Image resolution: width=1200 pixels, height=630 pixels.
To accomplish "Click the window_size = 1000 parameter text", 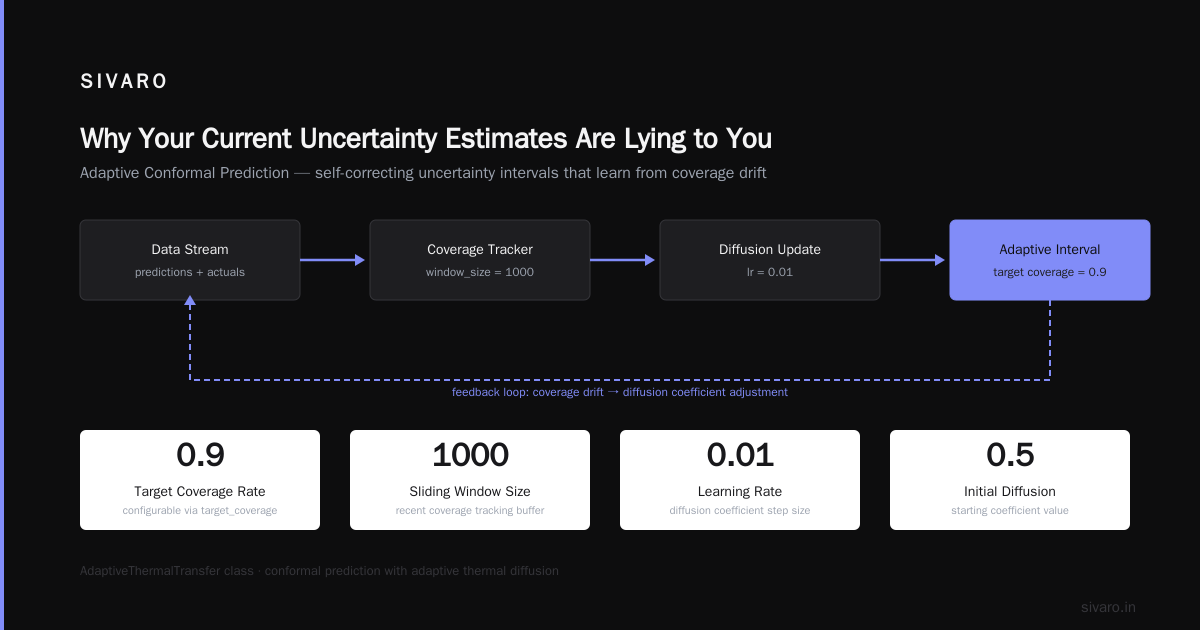I will point(480,272).
